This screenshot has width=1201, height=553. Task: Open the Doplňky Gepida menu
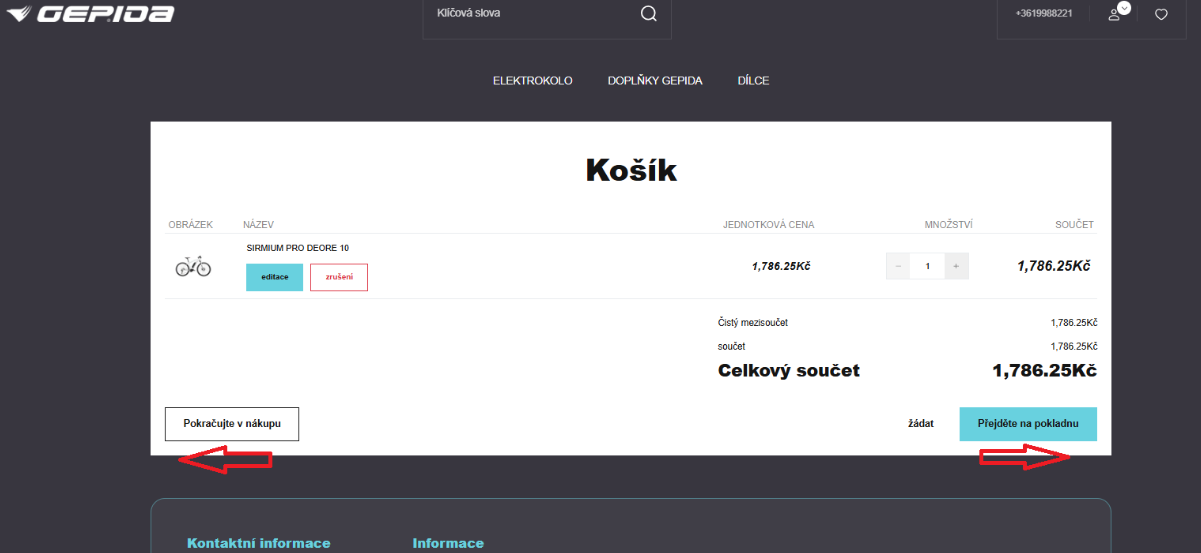click(655, 81)
